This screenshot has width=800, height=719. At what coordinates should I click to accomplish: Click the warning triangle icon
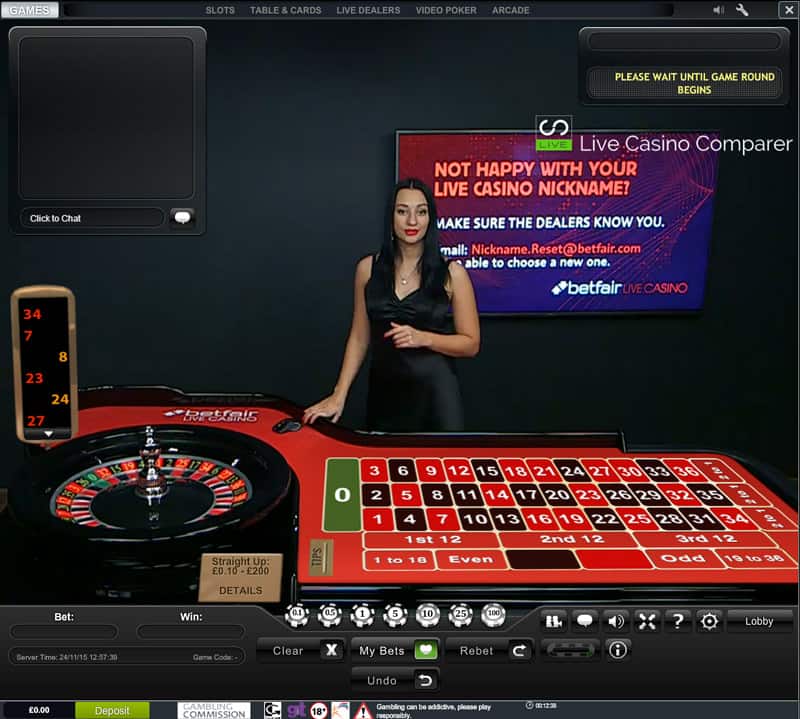click(363, 711)
